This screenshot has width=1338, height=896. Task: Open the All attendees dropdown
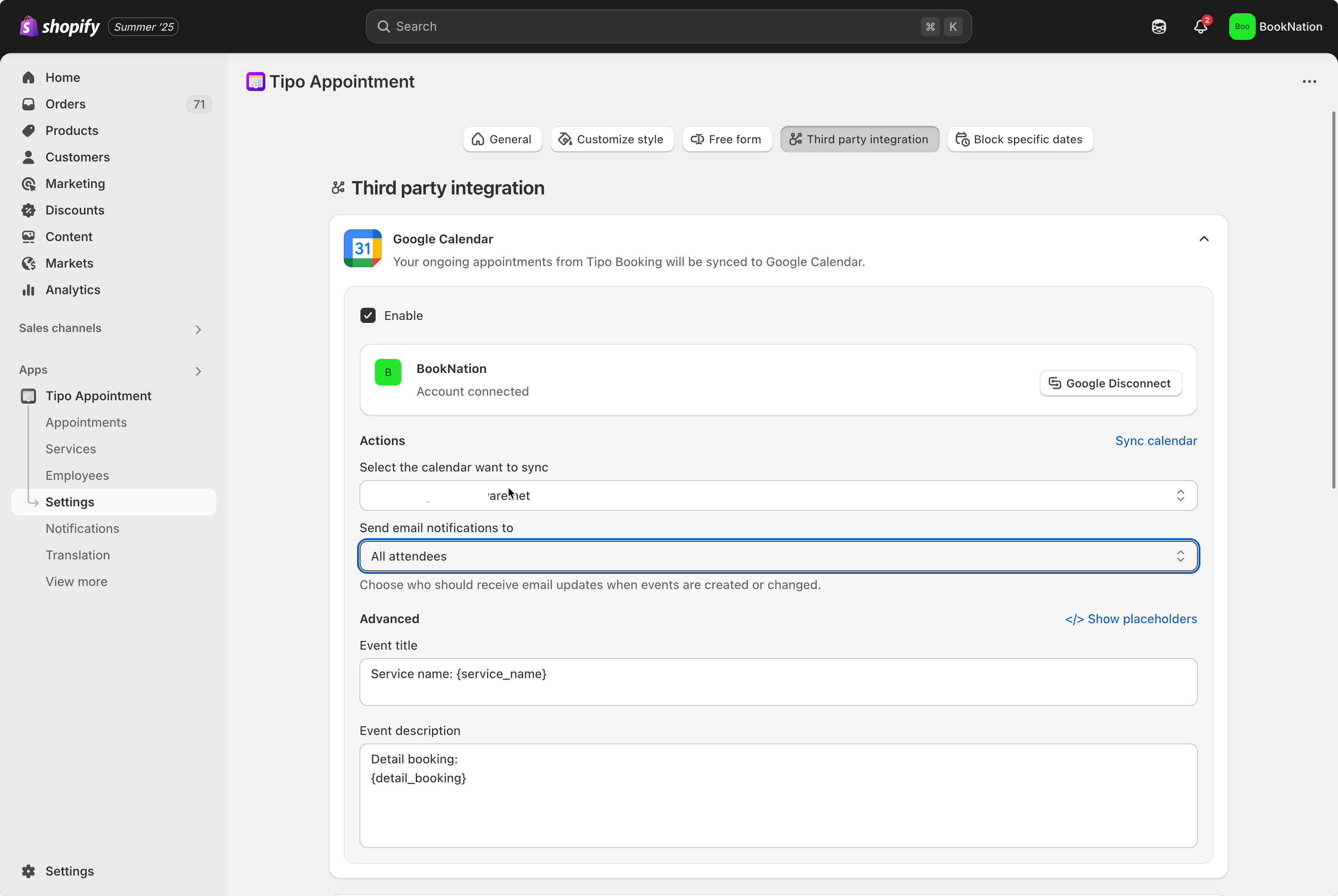click(778, 556)
